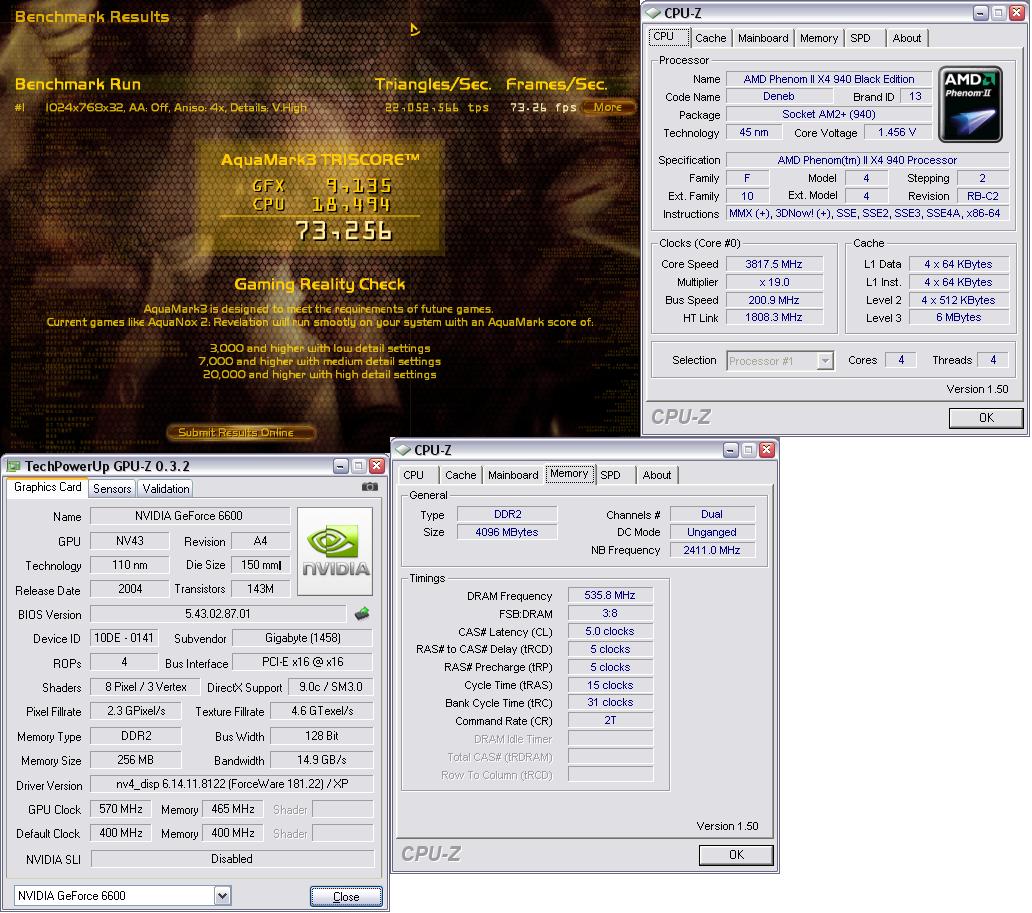This screenshot has width=1032, height=913.
Task: Click the DRAM Frequency 535.8 MHz value
Action: [609, 595]
